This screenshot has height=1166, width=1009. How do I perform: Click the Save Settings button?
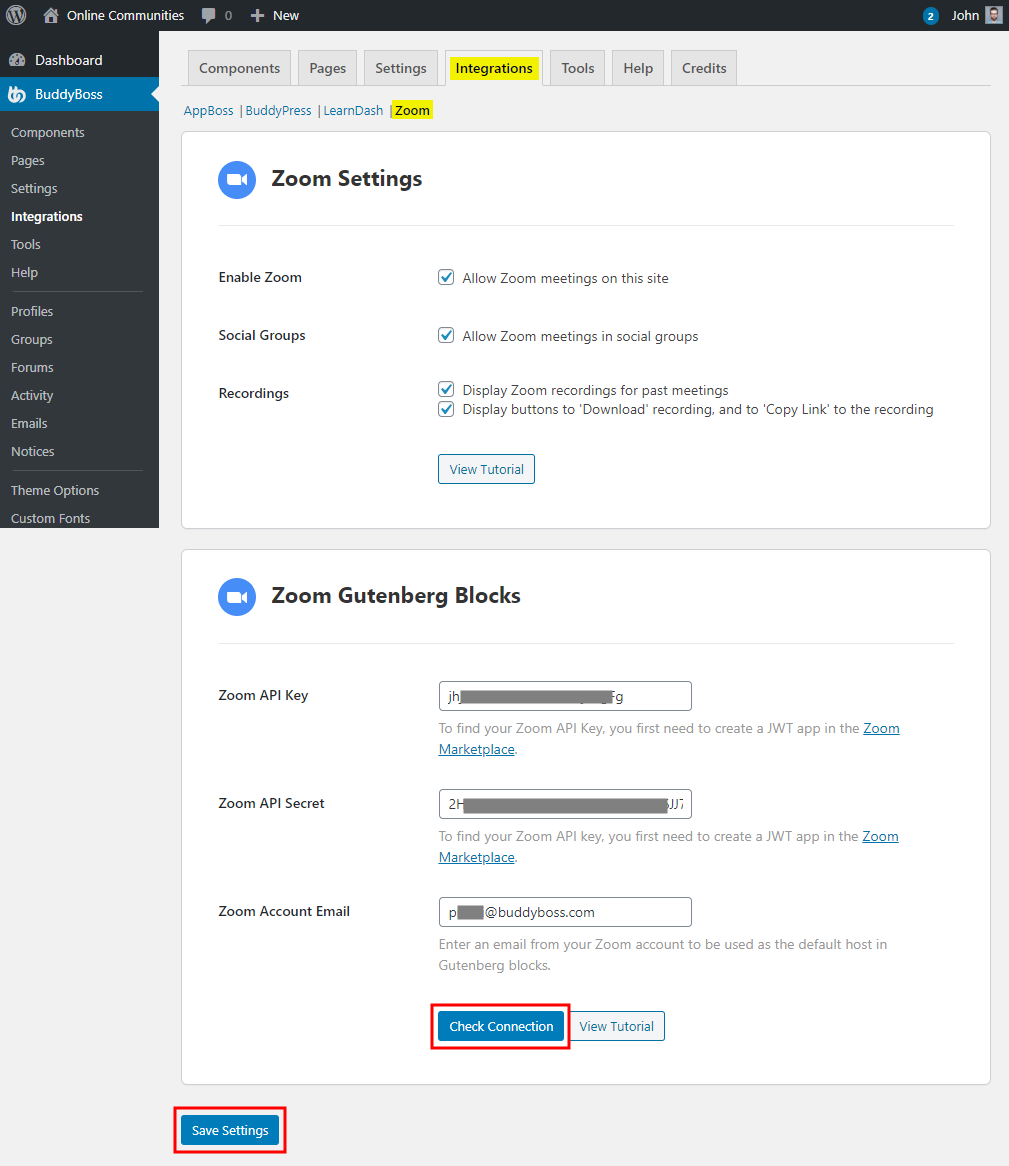pyautogui.click(x=230, y=1130)
